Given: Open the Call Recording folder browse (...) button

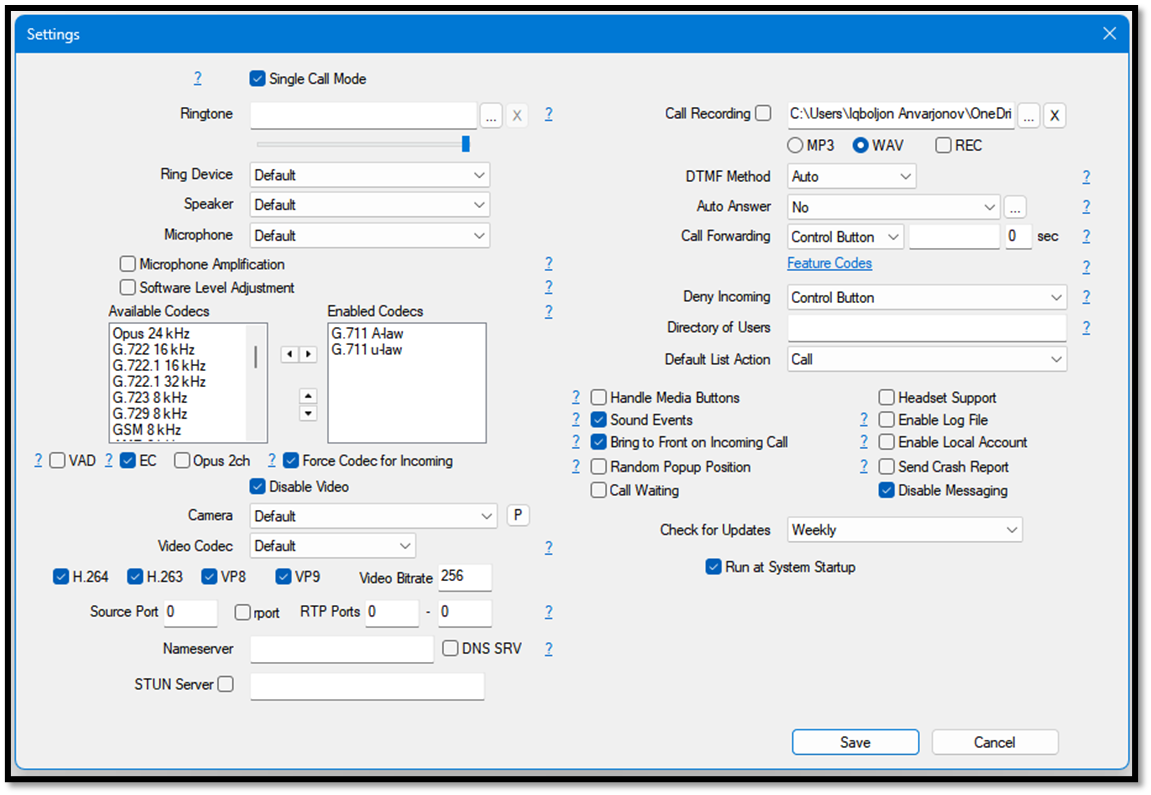Looking at the screenshot, I should tap(1029, 115).
